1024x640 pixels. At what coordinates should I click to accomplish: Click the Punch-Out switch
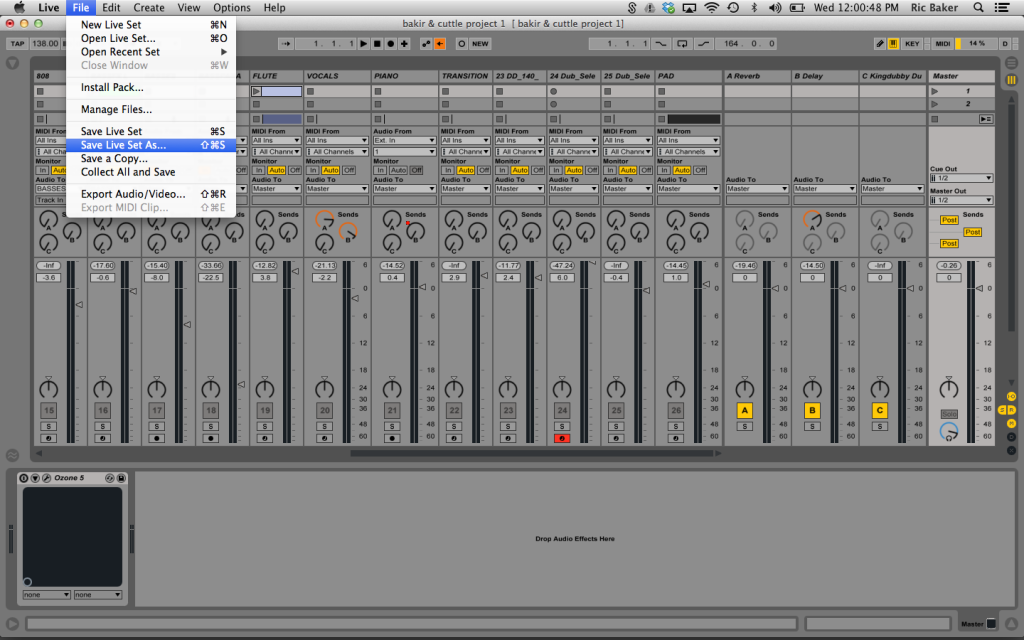point(703,44)
